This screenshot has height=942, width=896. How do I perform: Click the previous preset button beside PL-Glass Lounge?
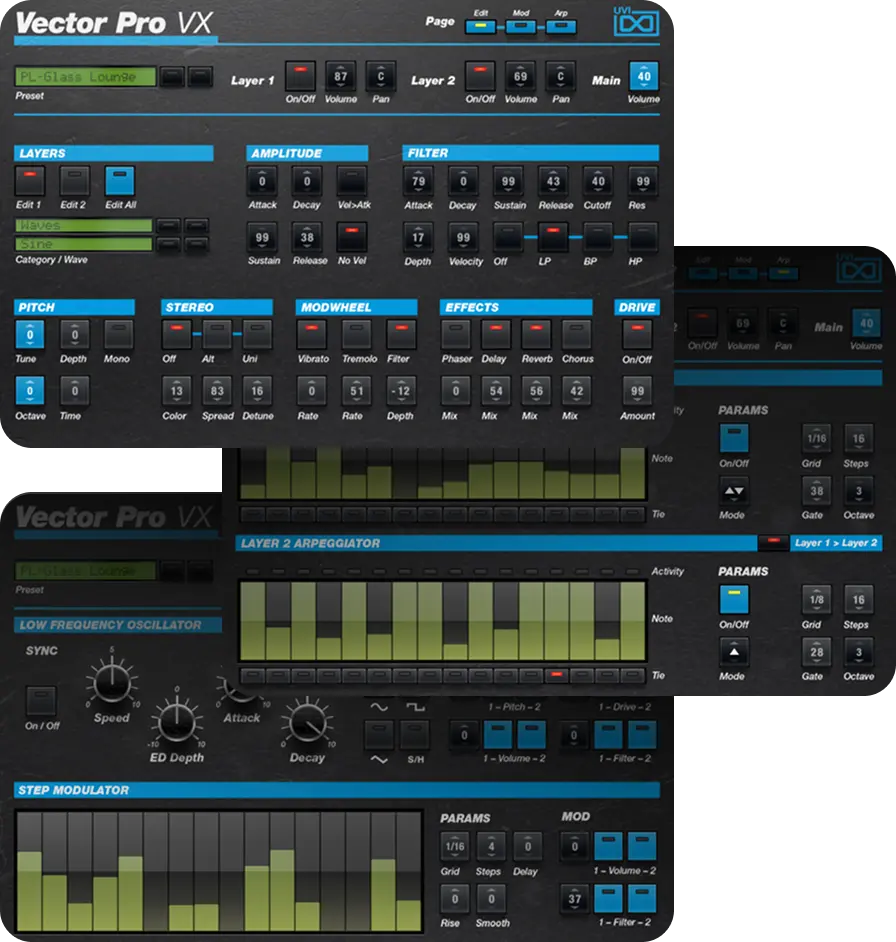(172, 77)
